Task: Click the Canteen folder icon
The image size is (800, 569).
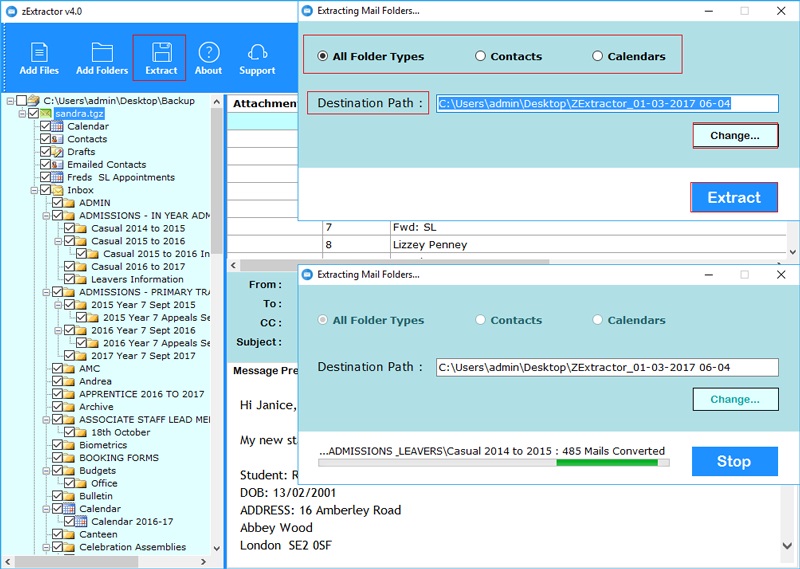Action: [69, 534]
